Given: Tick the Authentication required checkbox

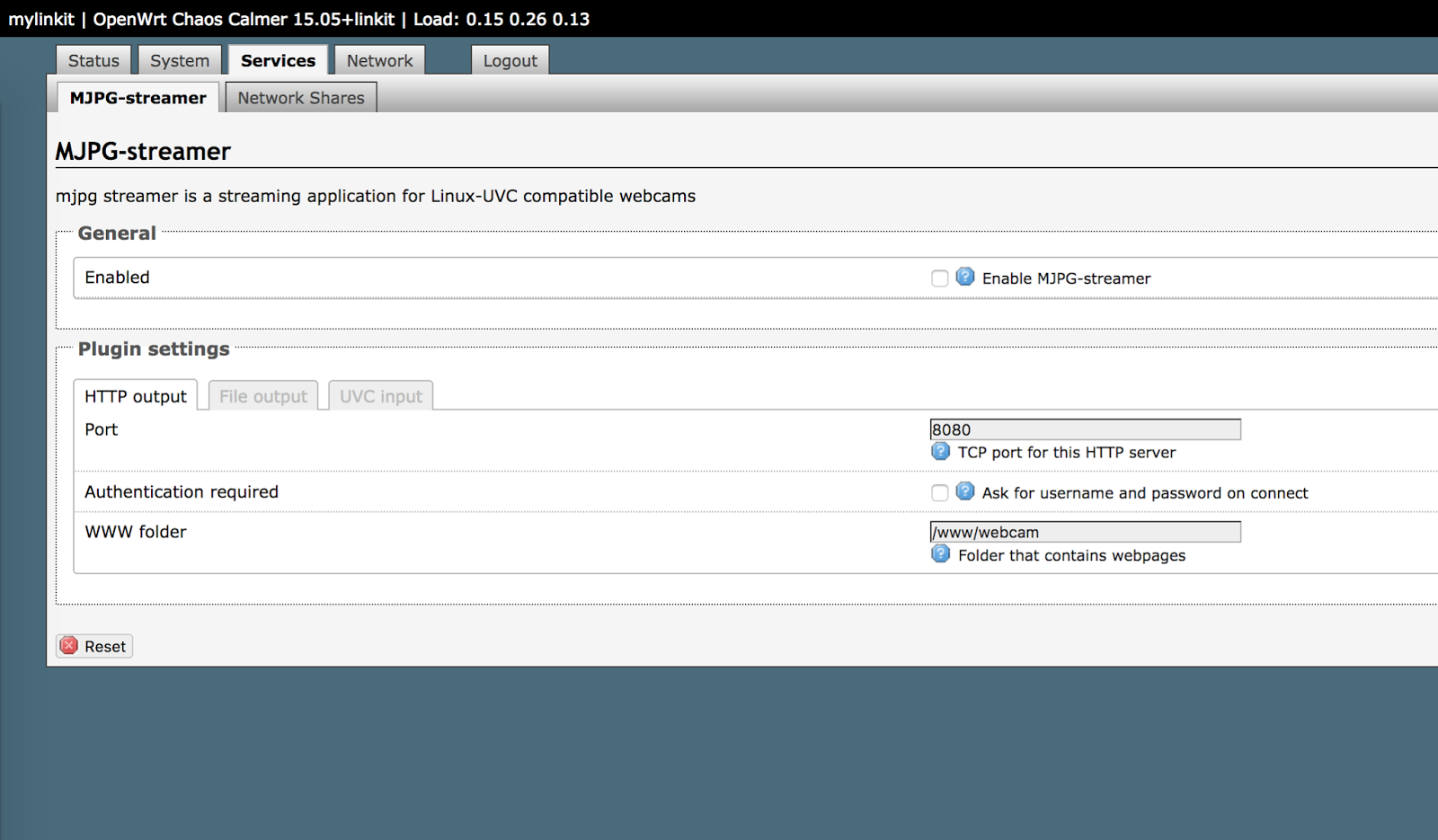Looking at the screenshot, I should [939, 492].
